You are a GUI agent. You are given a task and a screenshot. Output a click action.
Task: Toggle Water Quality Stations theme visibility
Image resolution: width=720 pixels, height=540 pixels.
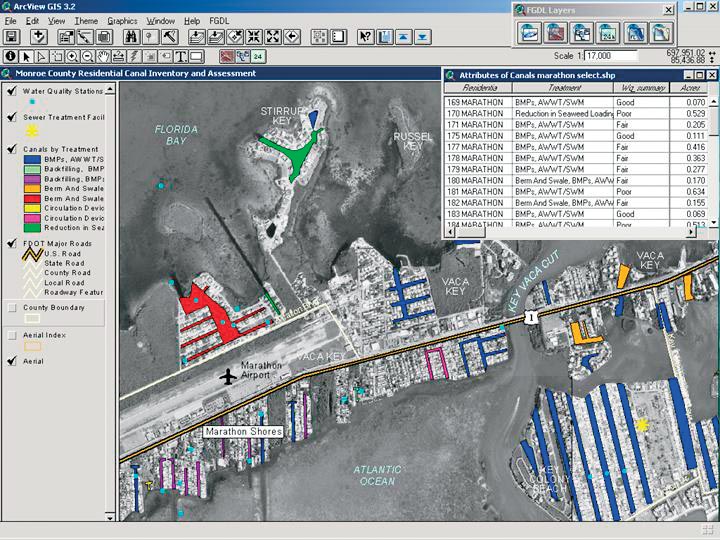12,91
